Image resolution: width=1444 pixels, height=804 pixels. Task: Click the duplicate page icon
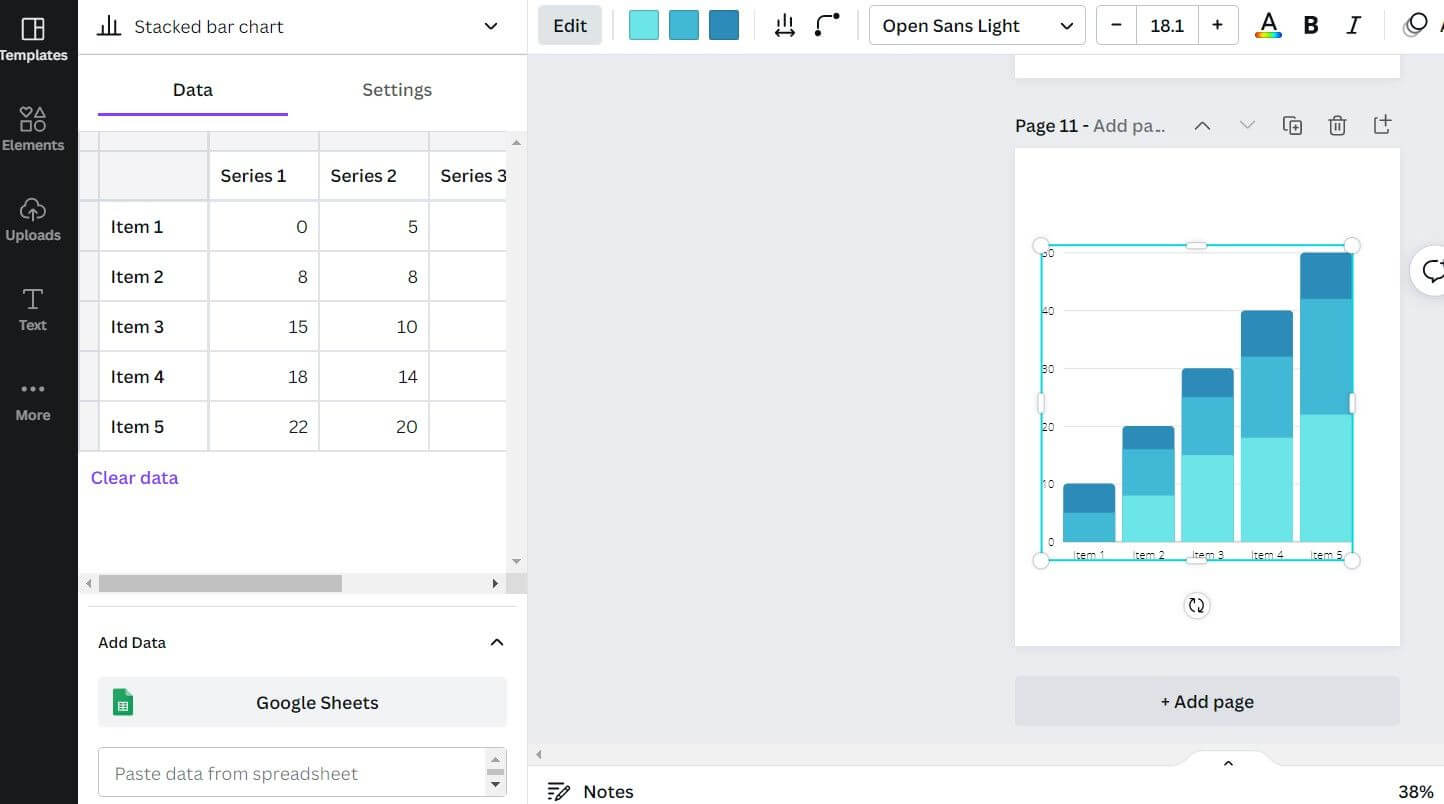pos(1292,125)
